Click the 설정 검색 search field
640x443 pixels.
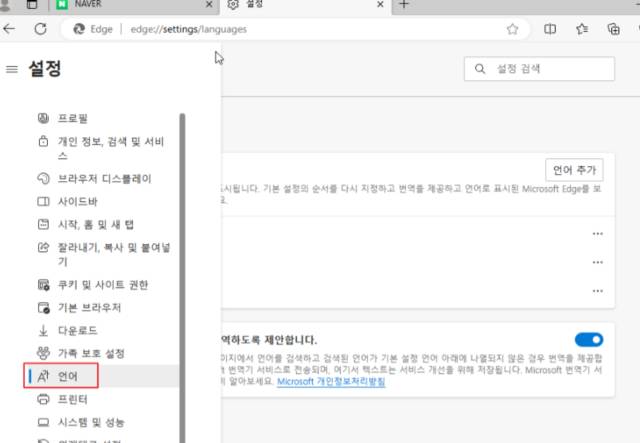point(539,69)
